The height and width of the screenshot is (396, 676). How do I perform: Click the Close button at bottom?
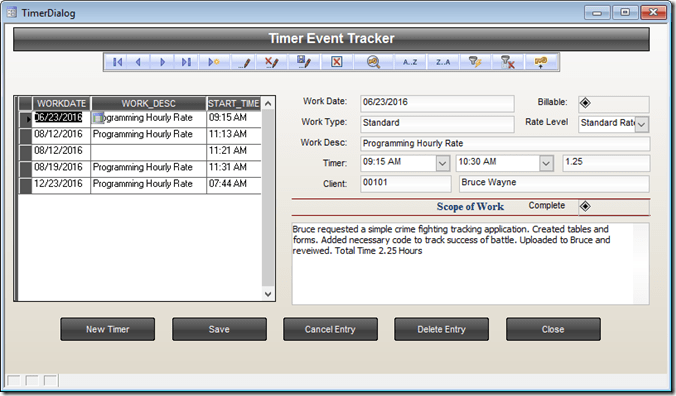tap(553, 329)
